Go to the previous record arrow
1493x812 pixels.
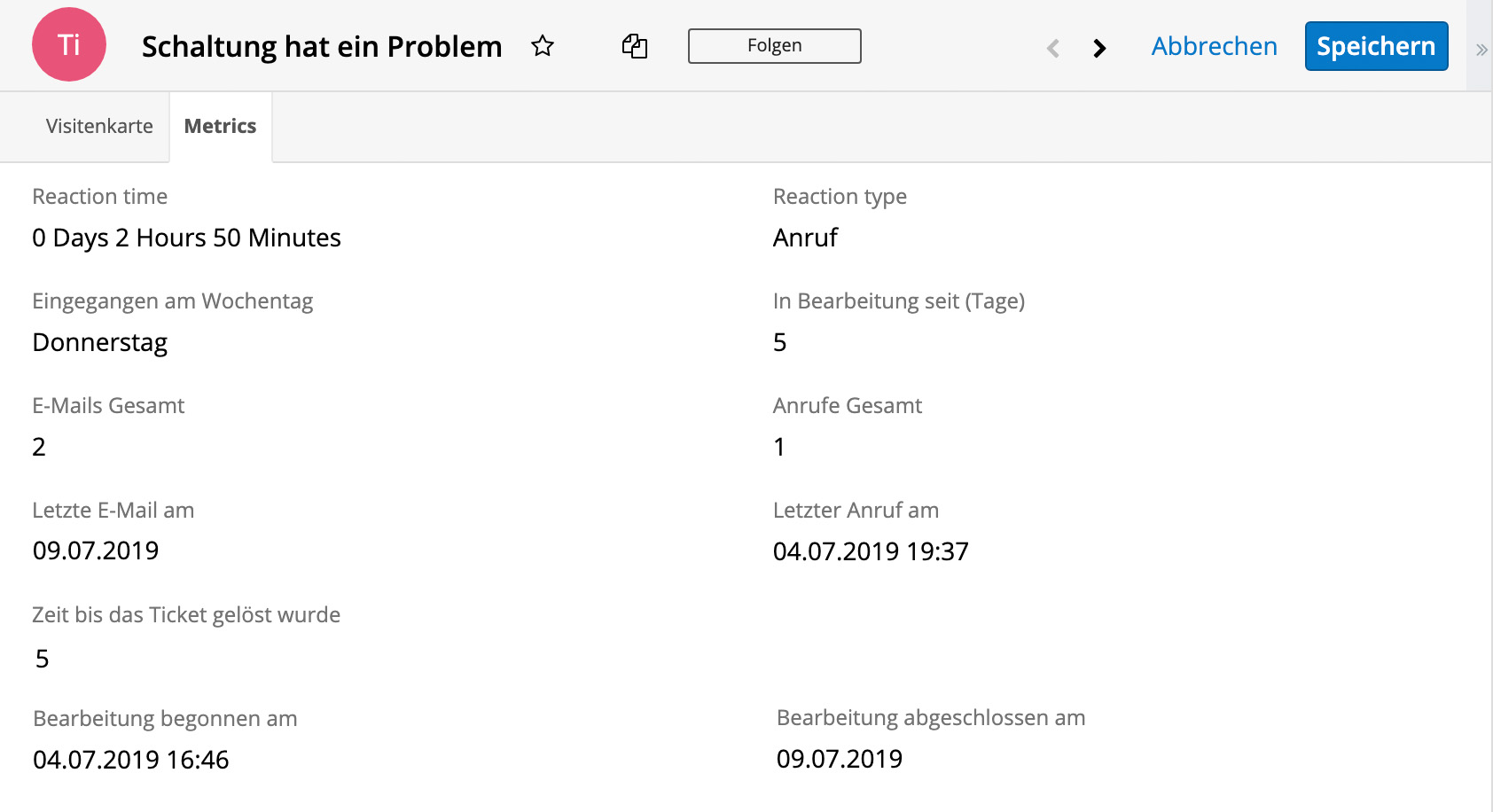pyautogui.click(x=1053, y=48)
